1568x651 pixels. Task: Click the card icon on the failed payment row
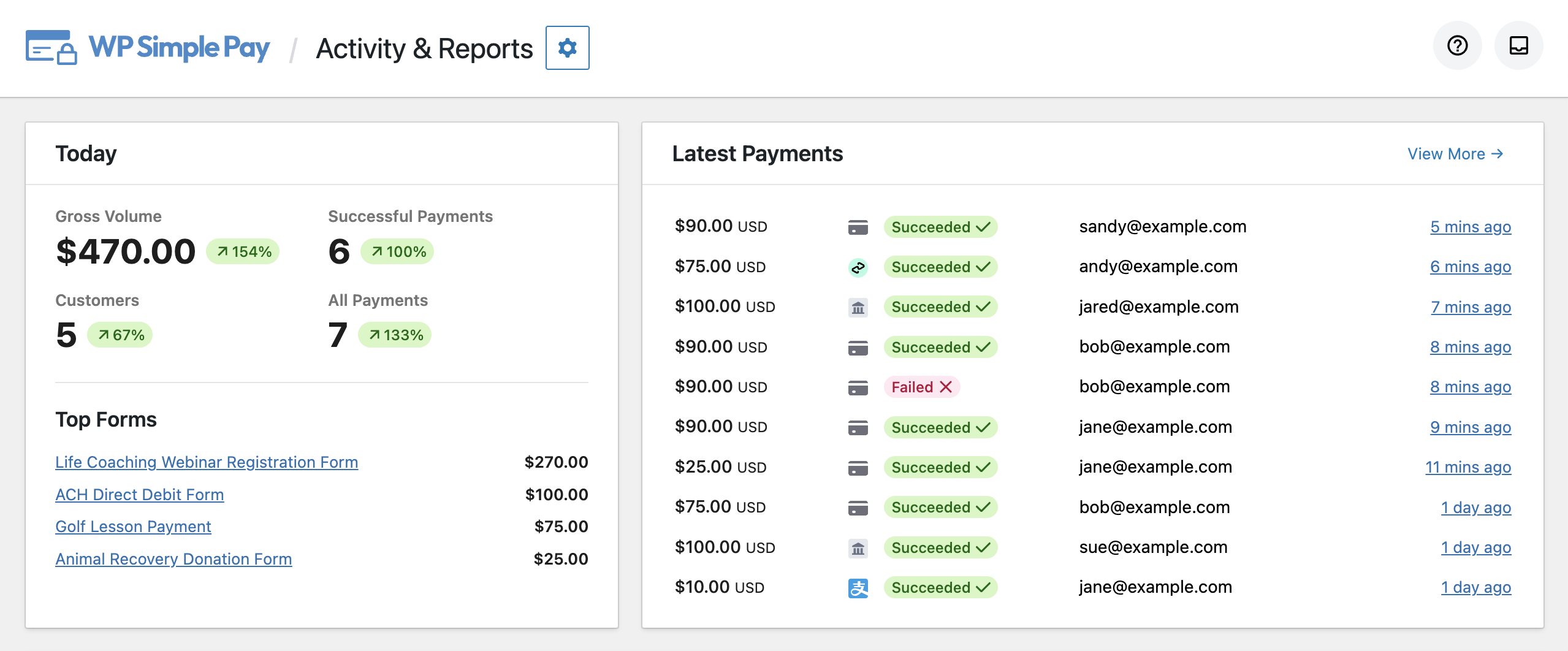coord(859,387)
